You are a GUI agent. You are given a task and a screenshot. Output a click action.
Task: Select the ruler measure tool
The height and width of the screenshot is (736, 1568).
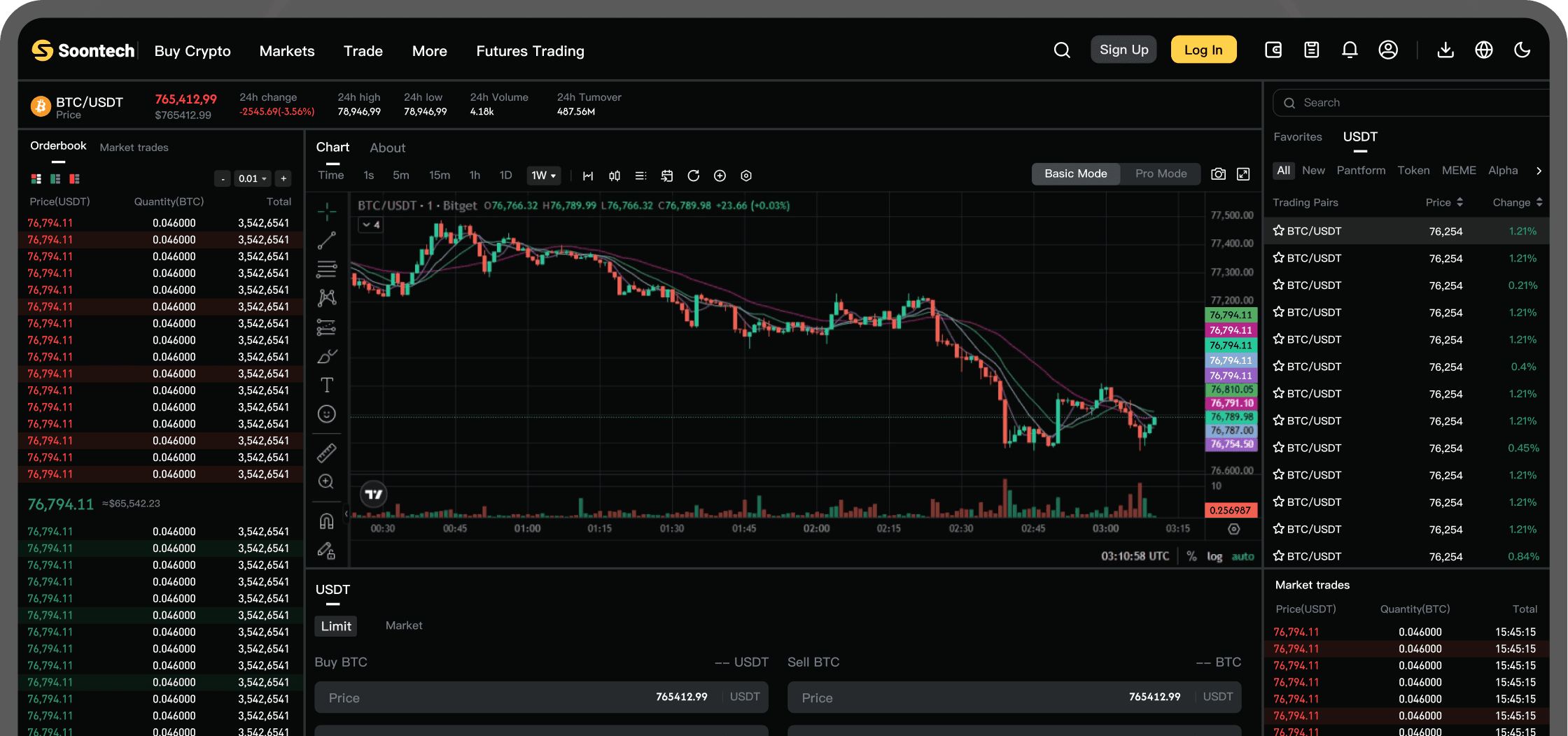326,453
